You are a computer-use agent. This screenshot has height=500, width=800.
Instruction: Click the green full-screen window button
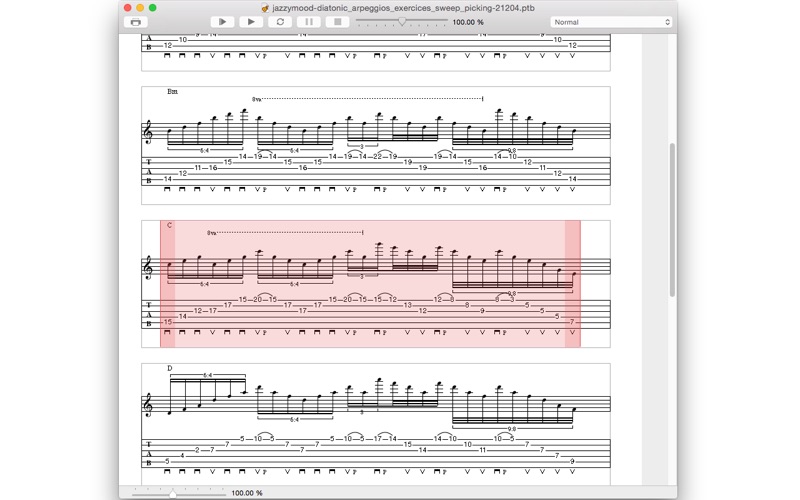click(152, 8)
